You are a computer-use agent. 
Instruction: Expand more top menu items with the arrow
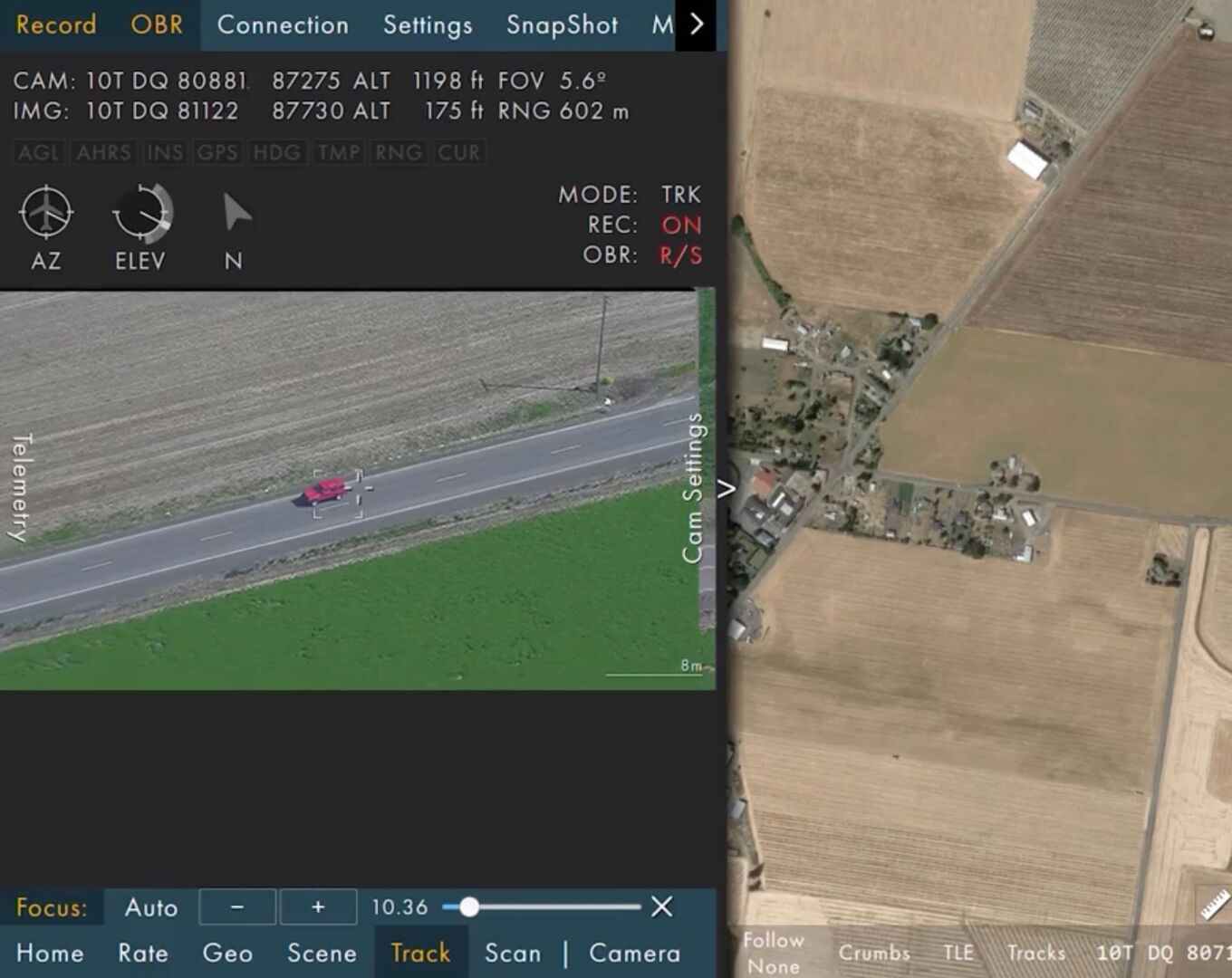tap(696, 24)
